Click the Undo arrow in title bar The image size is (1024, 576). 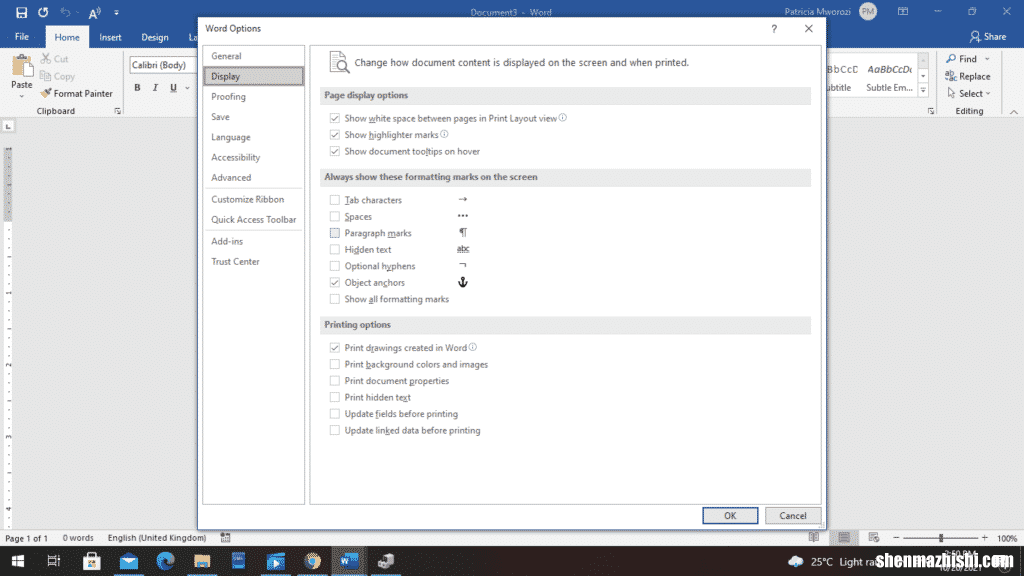(x=65, y=12)
